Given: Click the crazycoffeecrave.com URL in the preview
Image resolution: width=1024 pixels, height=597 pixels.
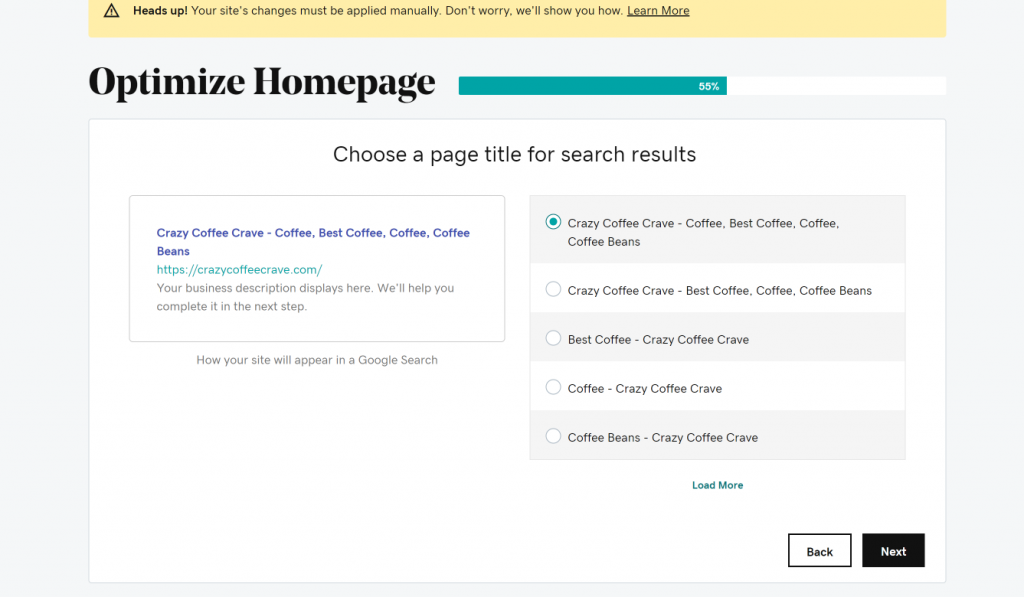Looking at the screenshot, I should coord(239,269).
